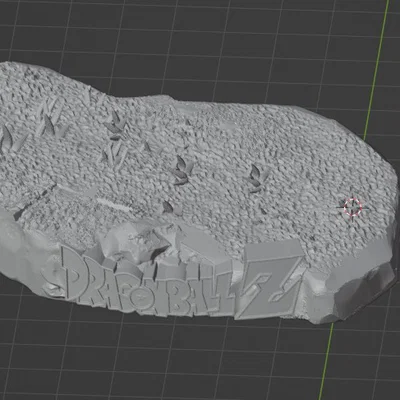Screen dimensions: 400x400
Task: Click the grass tuft closest to the 3D cursor
Action: click(257, 179)
